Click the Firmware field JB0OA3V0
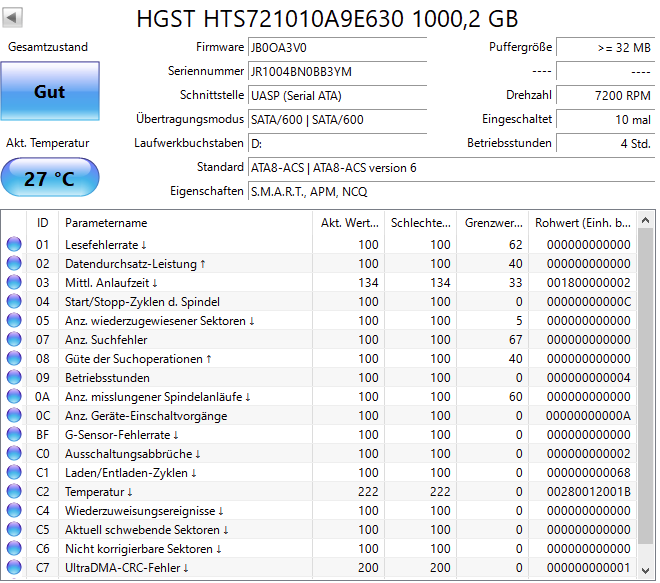 [338, 47]
